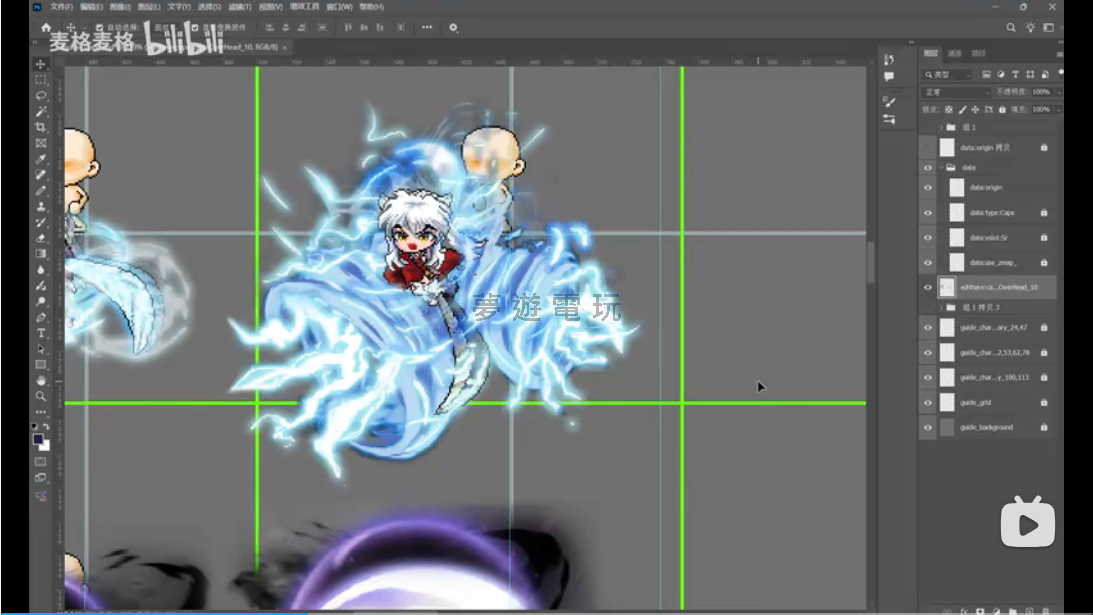
Task: Select the Lasso tool
Action: [x=41, y=96]
